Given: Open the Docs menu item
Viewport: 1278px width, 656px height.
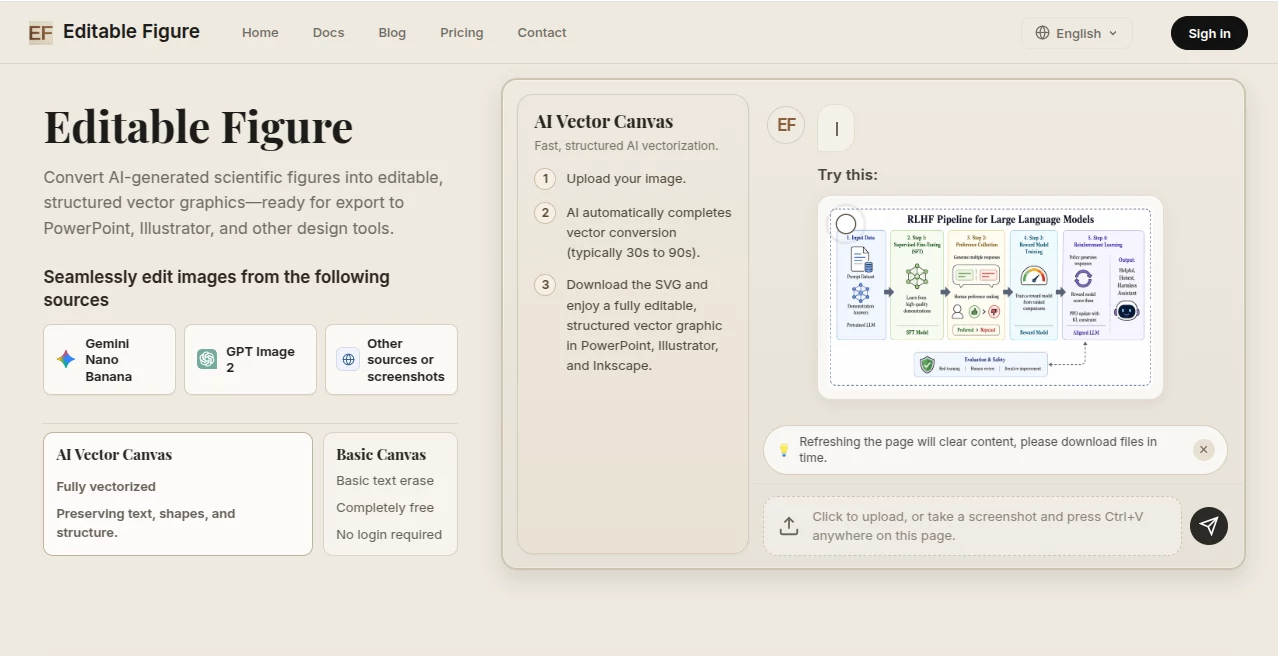Looking at the screenshot, I should pyautogui.click(x=328, y=33).
